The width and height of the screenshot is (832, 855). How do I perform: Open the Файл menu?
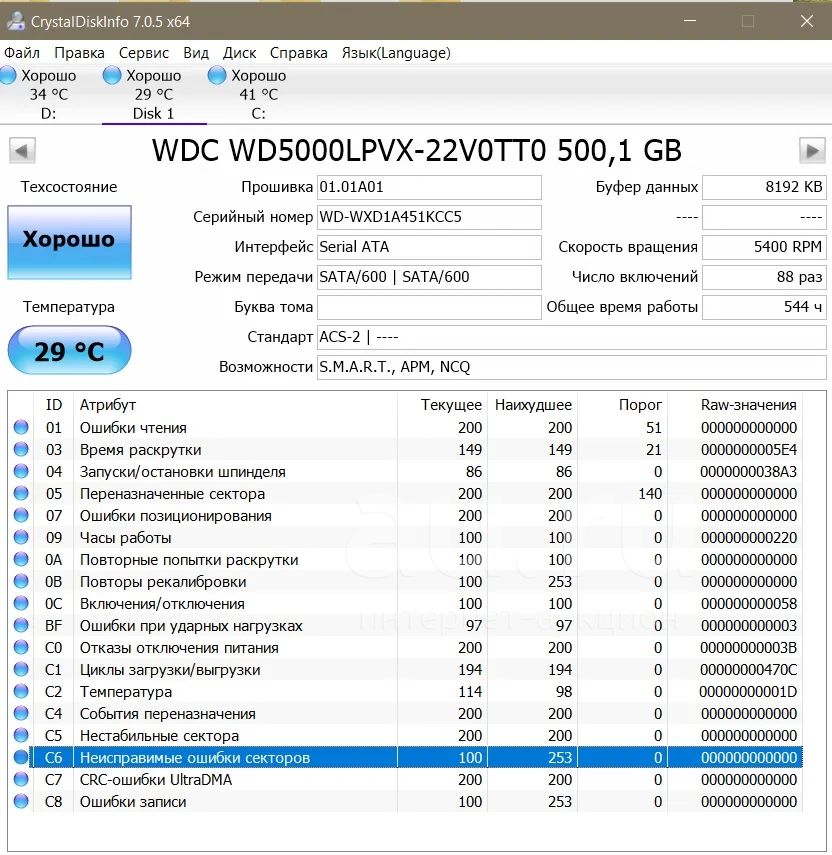point(22,53)
